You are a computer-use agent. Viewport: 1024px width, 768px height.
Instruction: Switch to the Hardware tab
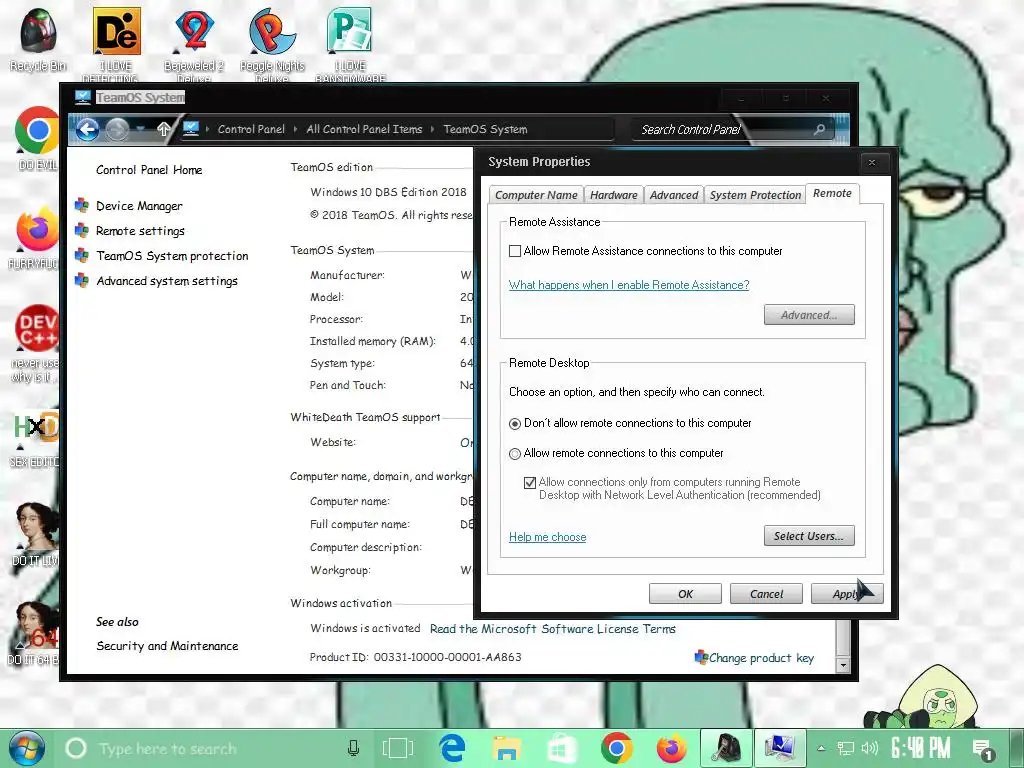click(613, 195)
